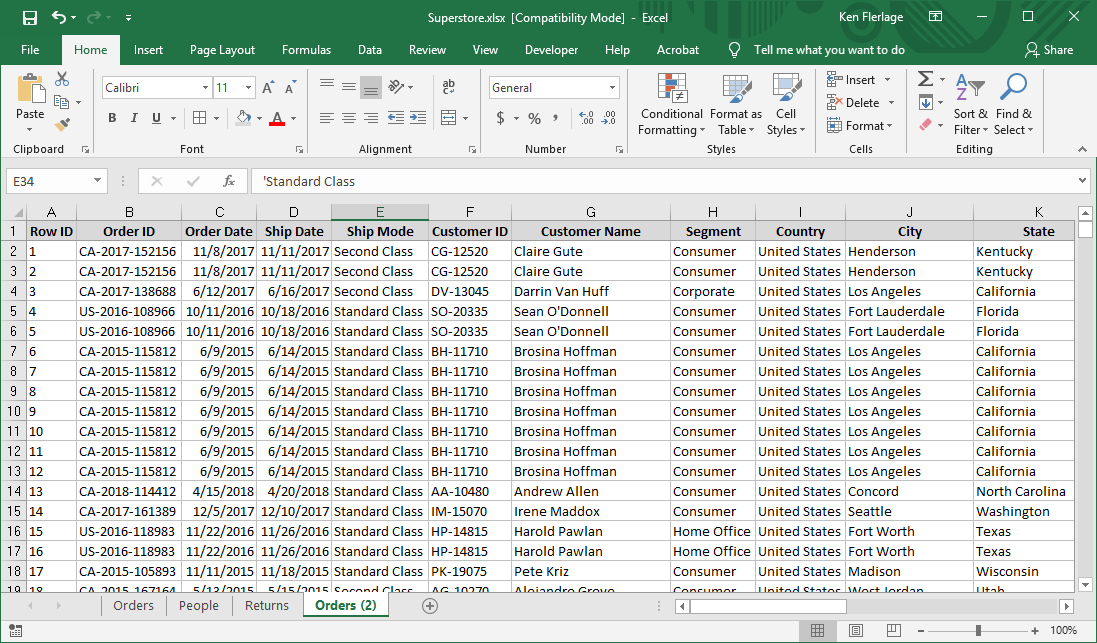Click in Tell me what you want to do
This screenshot has width=1097, height=643.
click(x=828, y=50)
